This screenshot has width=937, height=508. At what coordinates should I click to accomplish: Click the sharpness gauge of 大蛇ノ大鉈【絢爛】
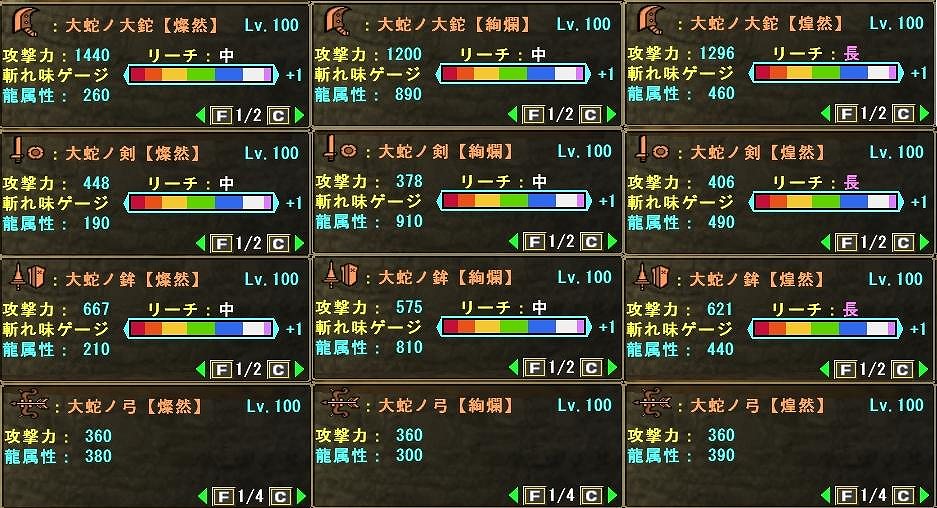tap(513, 74)
